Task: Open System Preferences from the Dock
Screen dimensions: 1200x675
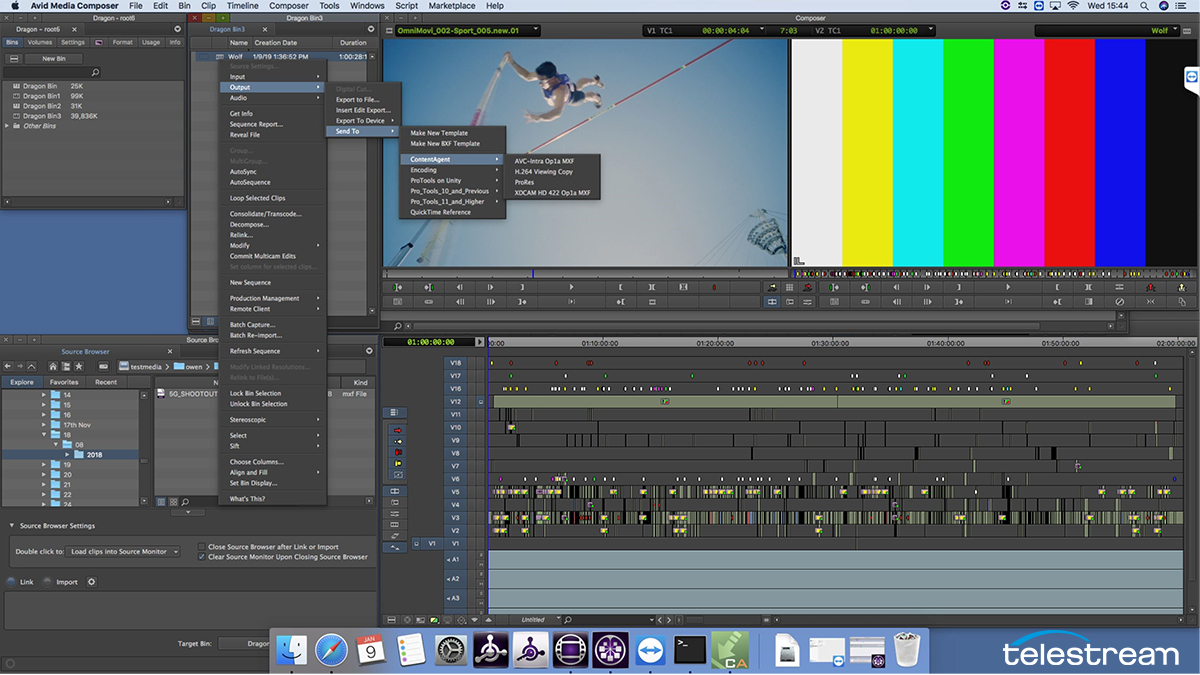Action: point(451,650)
